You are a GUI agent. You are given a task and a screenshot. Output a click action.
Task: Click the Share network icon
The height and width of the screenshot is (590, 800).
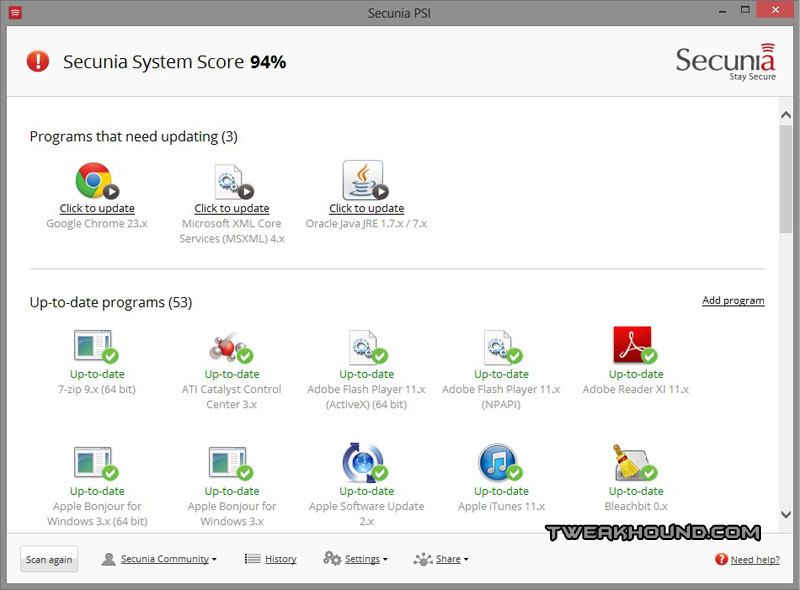click(423, 559)
